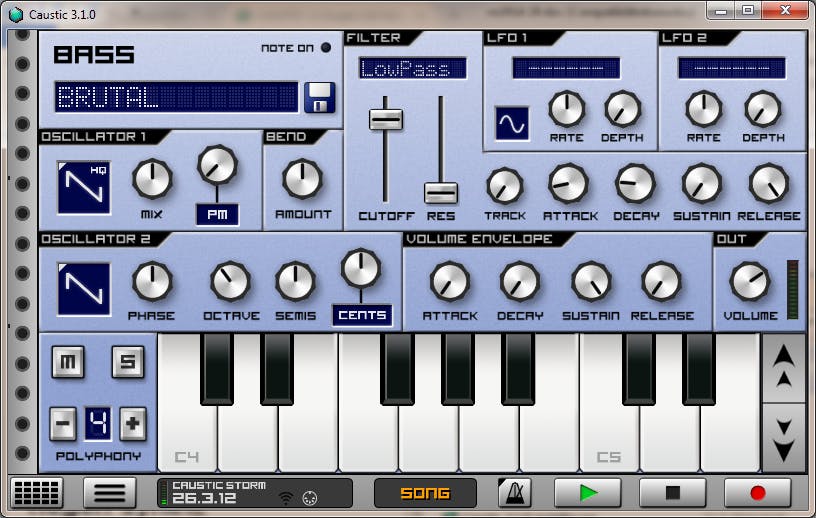Image resolution: width=816 pixels, height=518 pixels.
Task: Click the Oscillator 2 OCTAVE knob
Action: pos(230,282)
